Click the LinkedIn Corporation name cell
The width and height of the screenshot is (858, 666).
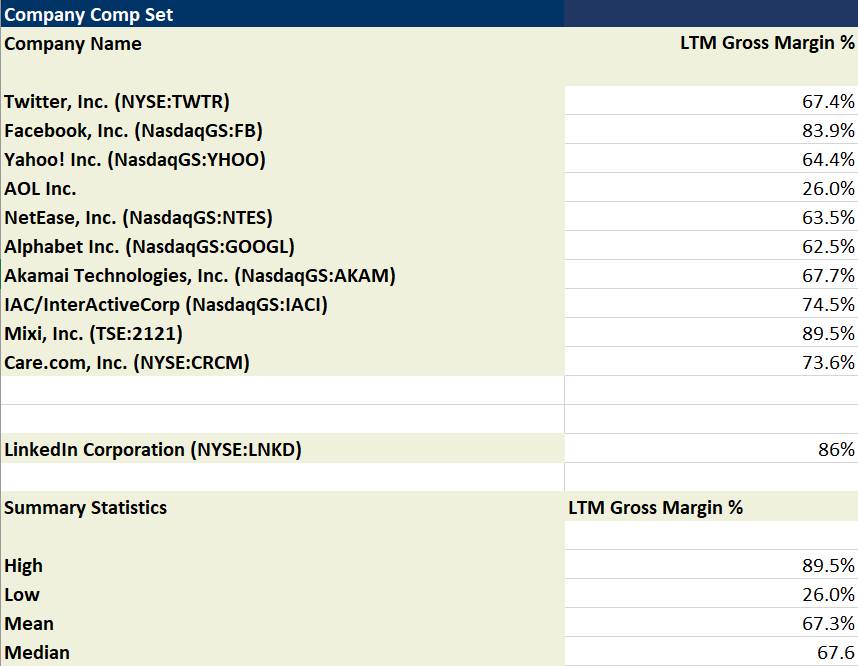click(152, 450)
